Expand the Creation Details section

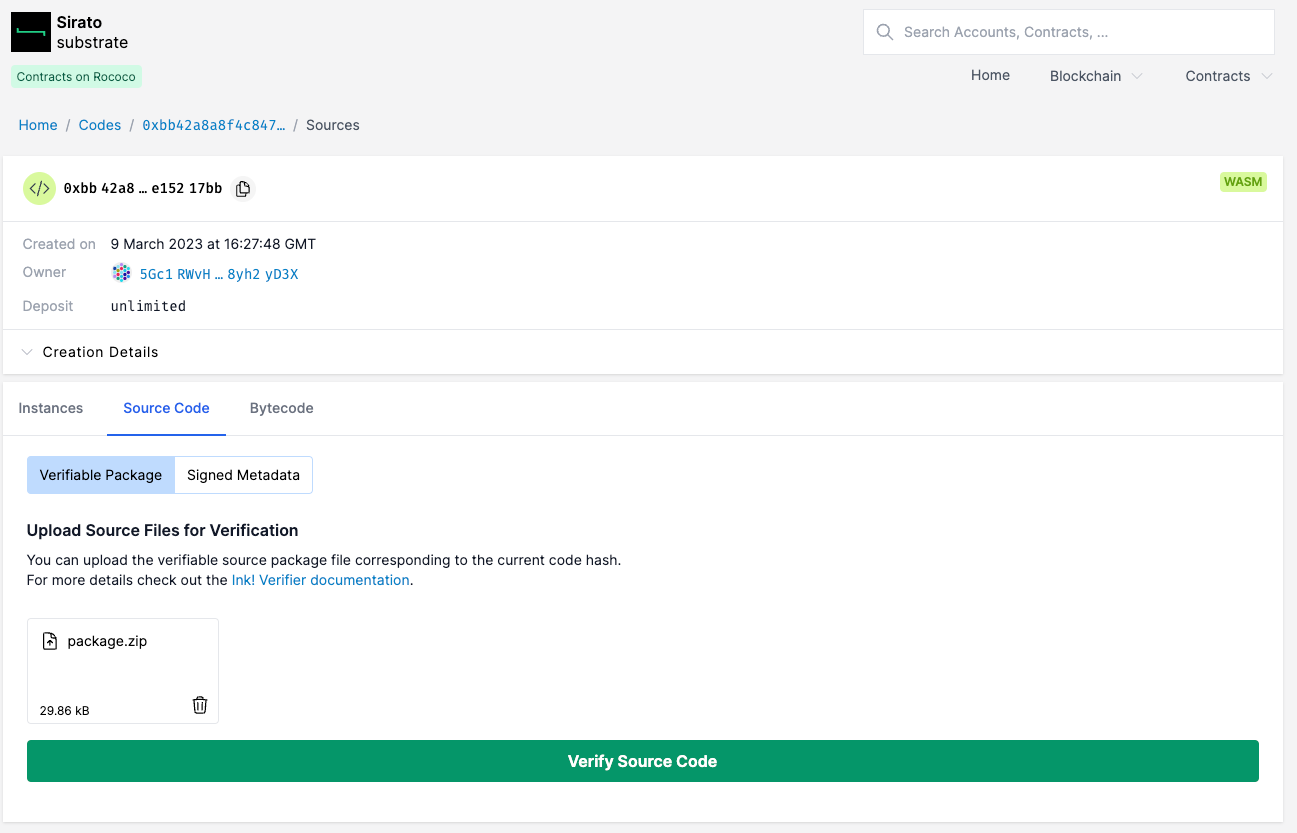pos(100,352)
